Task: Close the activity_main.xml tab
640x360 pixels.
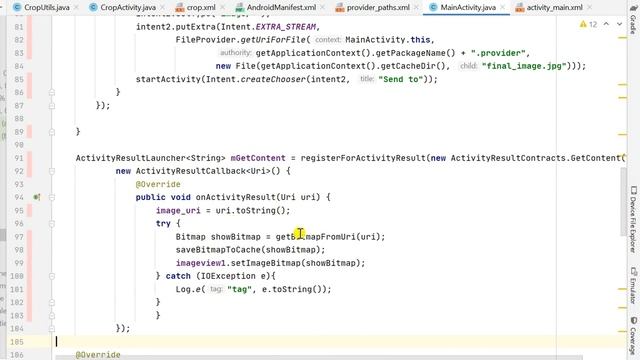Action: [x=589, y=7]
